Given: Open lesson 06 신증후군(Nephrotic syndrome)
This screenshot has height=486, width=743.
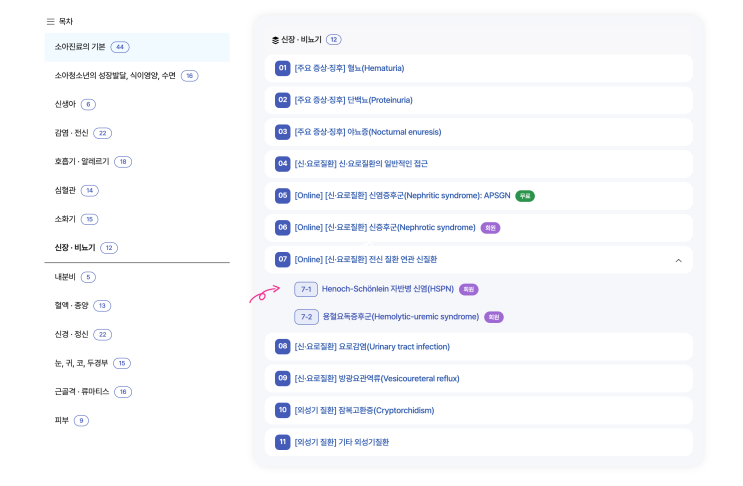Looking at the screenshot, I should pyautogui.click(x=479, y=228).
